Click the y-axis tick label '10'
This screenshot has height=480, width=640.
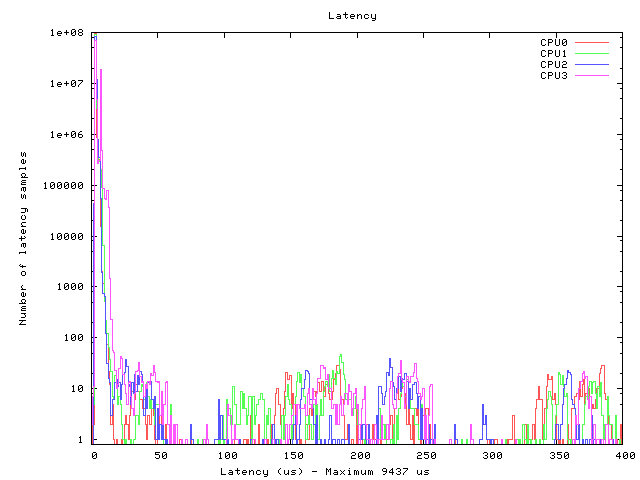[x=77, y=389]
